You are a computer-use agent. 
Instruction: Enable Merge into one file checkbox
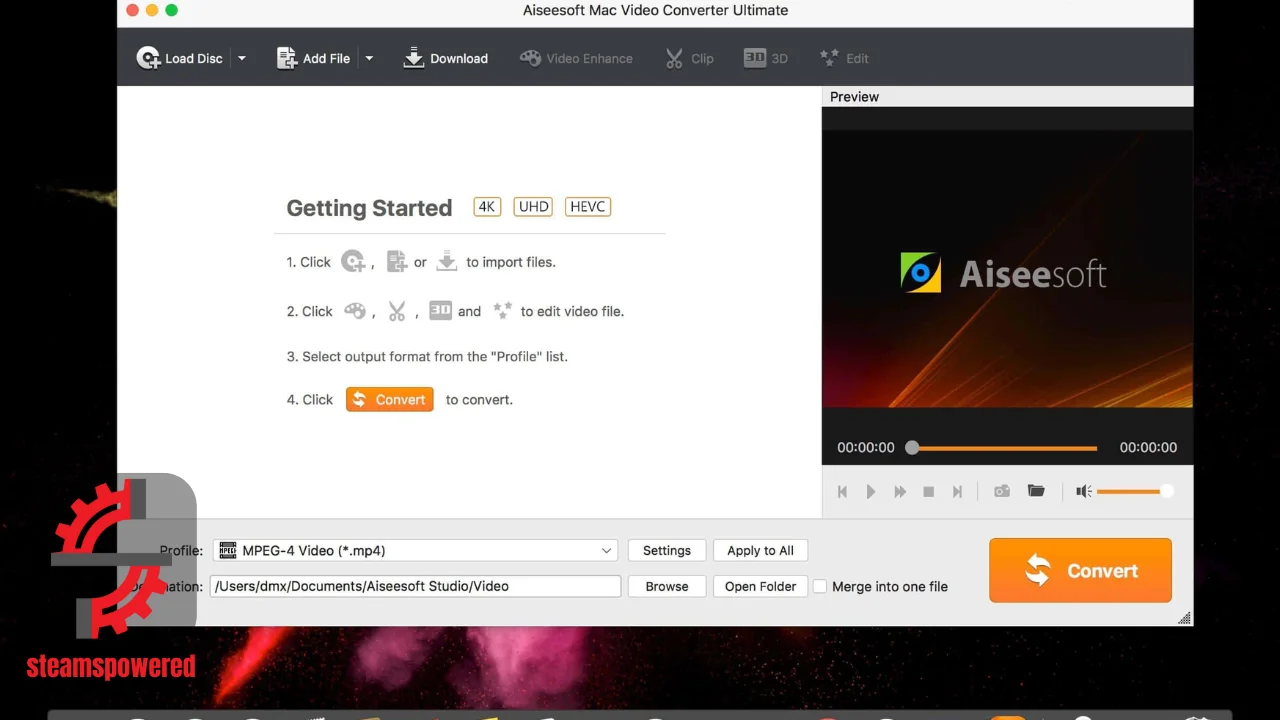[820, 586]
